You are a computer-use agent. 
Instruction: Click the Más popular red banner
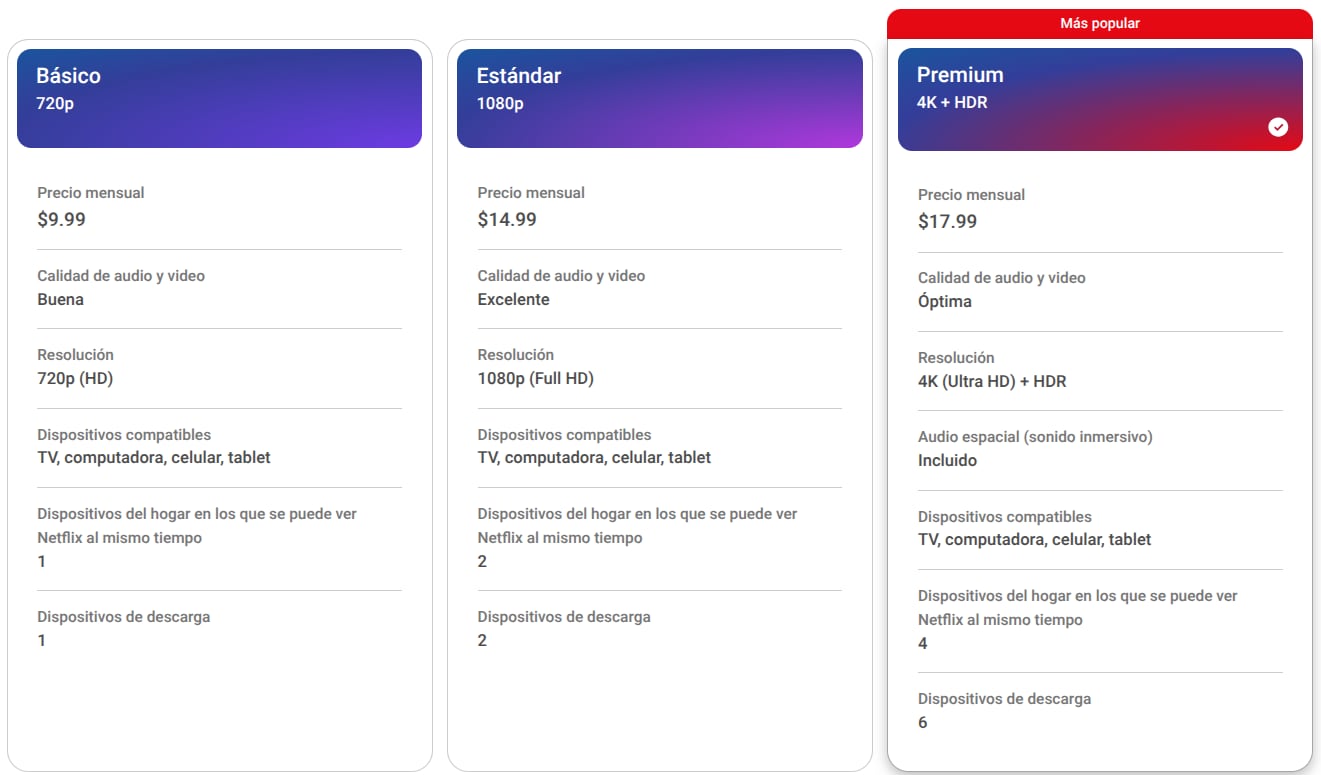pos(1100,22)
